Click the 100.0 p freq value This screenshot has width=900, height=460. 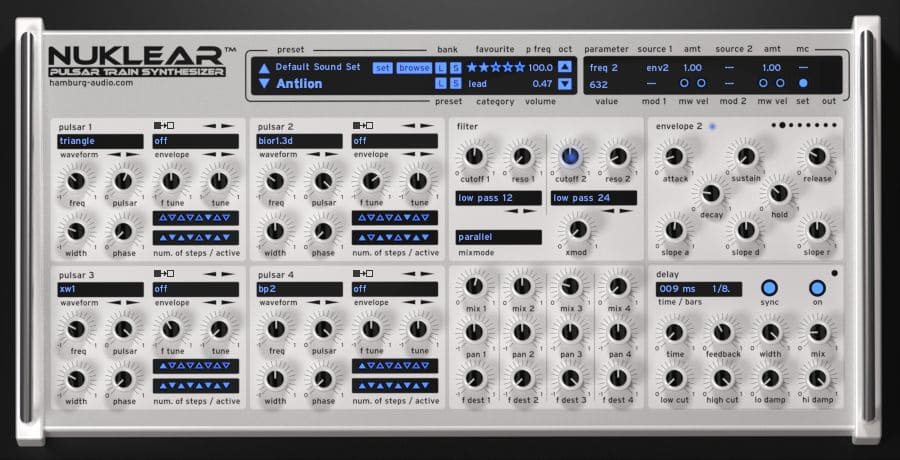[540, 67]
